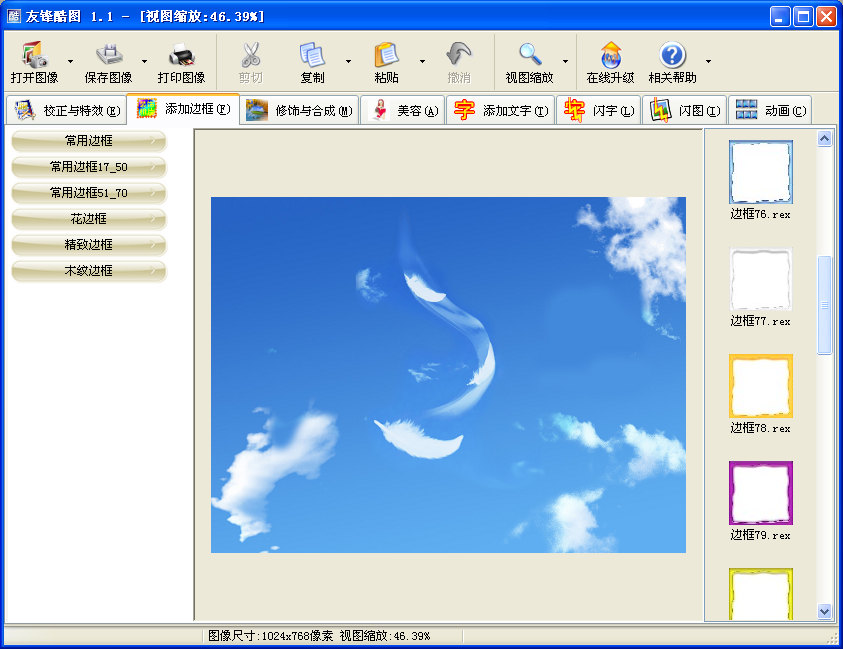Click the View Zoom (视图缩放) magnifier icon
Viewport: 843px width, 649px height.
[x=529, y=55]
